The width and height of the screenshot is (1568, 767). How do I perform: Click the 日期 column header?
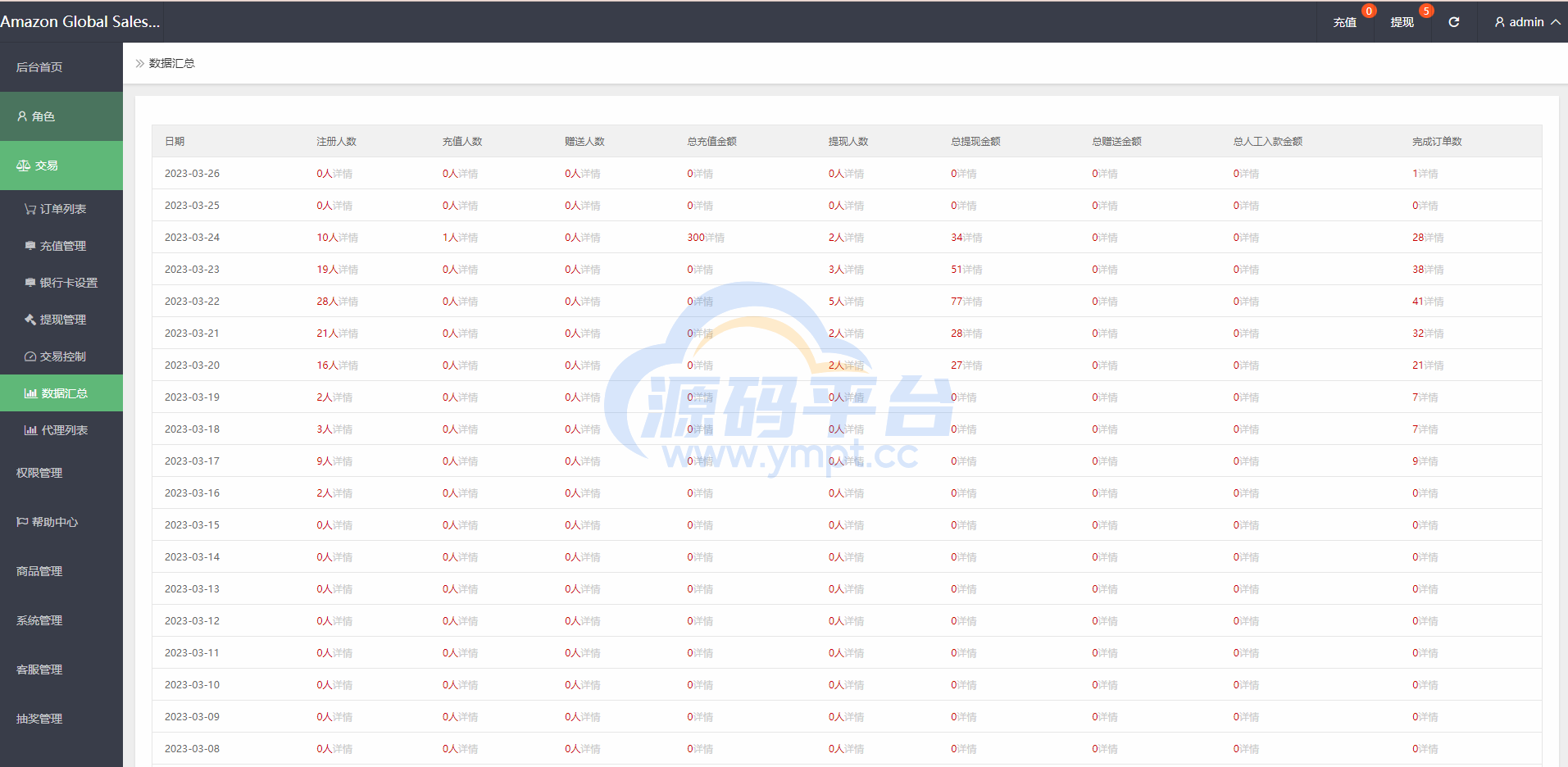tap(175, 142)
